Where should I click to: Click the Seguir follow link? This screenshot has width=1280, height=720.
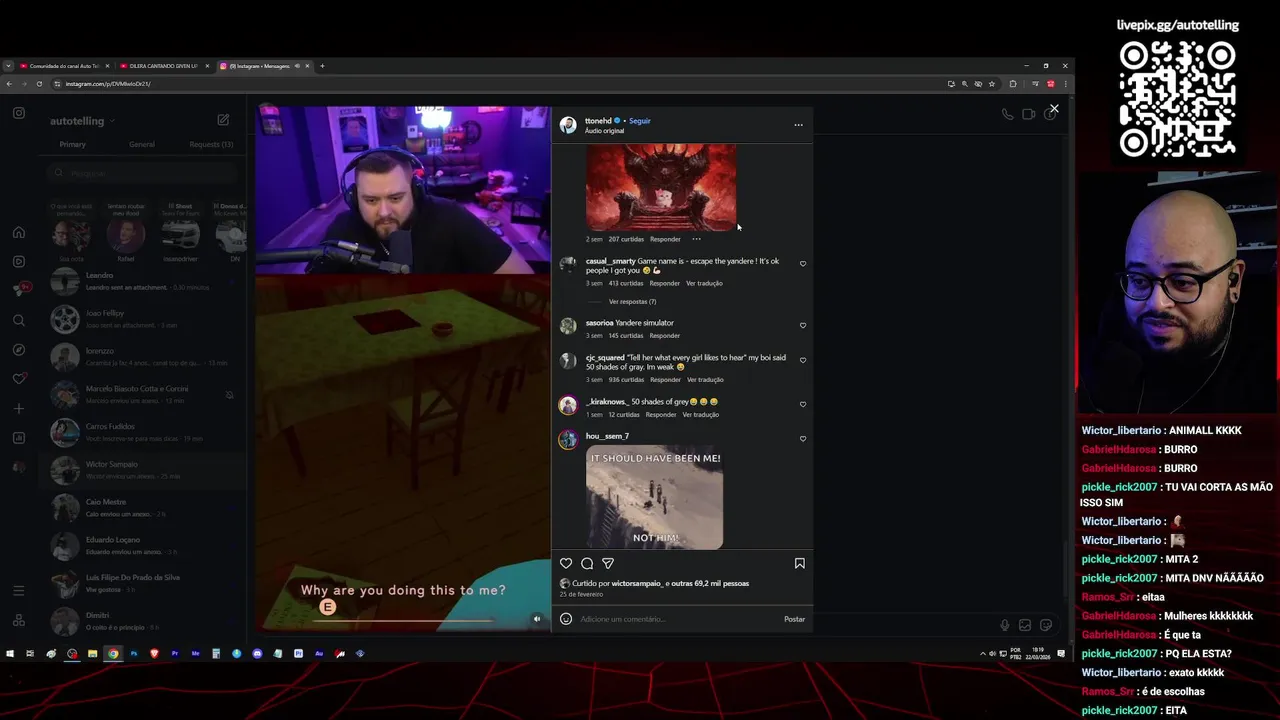click(x=640, y=121)
